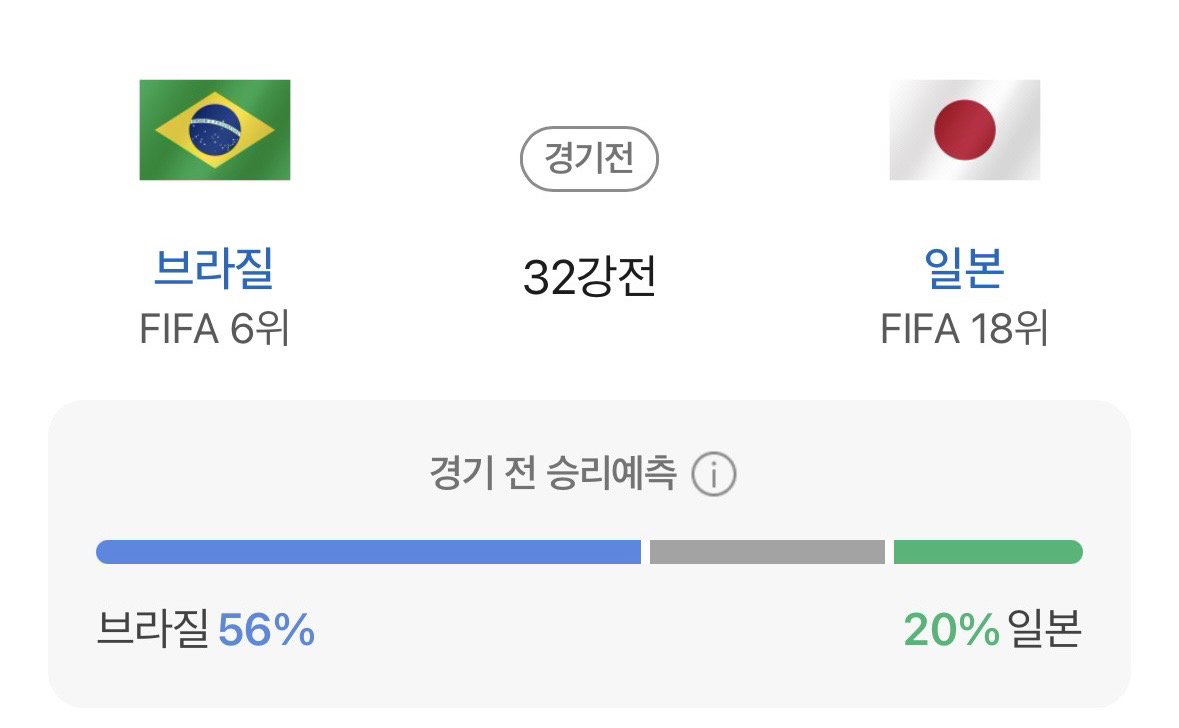The height and width of the screenshot is (728, 1179).
Task: Click the 일본 label beside 20%
Action: [x=1044, y=629]
